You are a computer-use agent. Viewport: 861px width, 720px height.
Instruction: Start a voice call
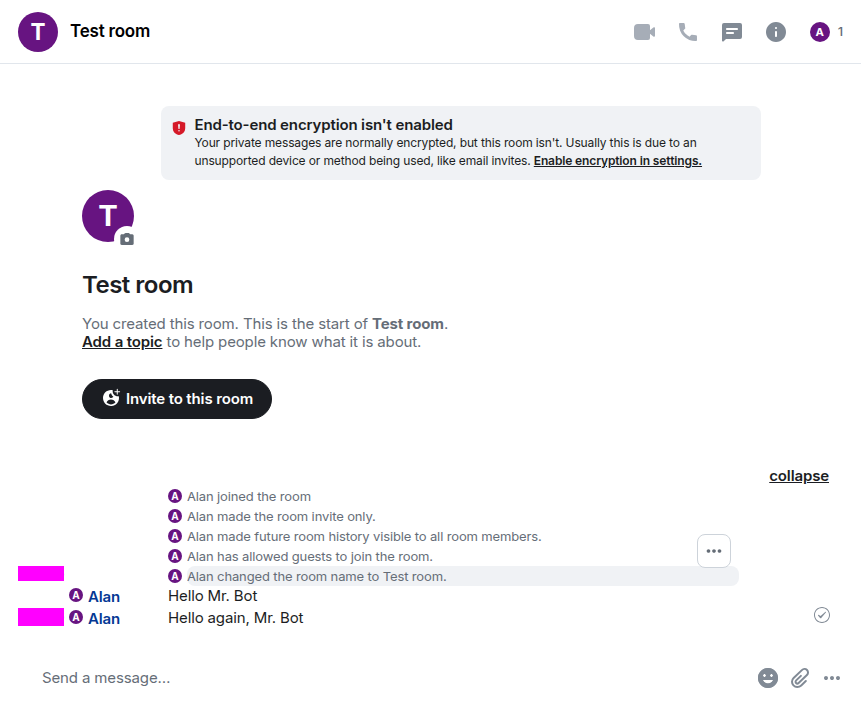click(x=688, y=32)
